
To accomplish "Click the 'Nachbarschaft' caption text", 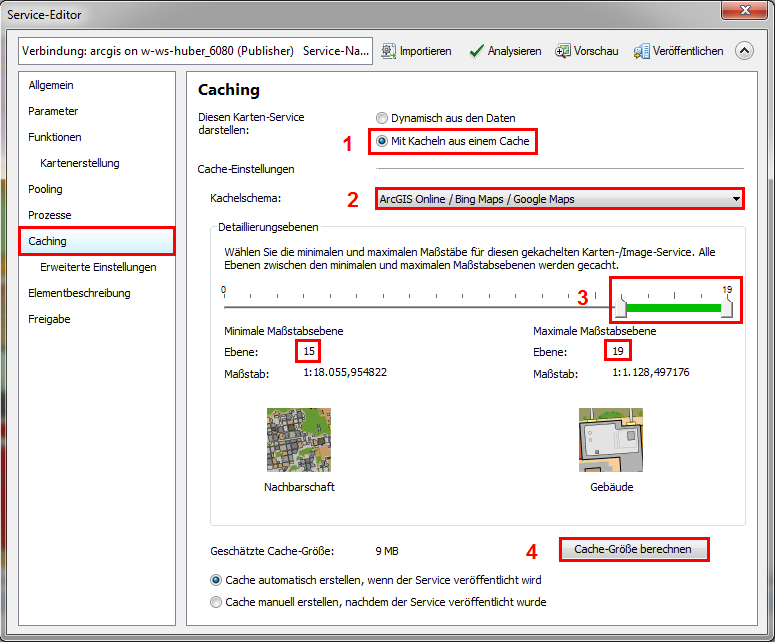I will coord(300,487).
